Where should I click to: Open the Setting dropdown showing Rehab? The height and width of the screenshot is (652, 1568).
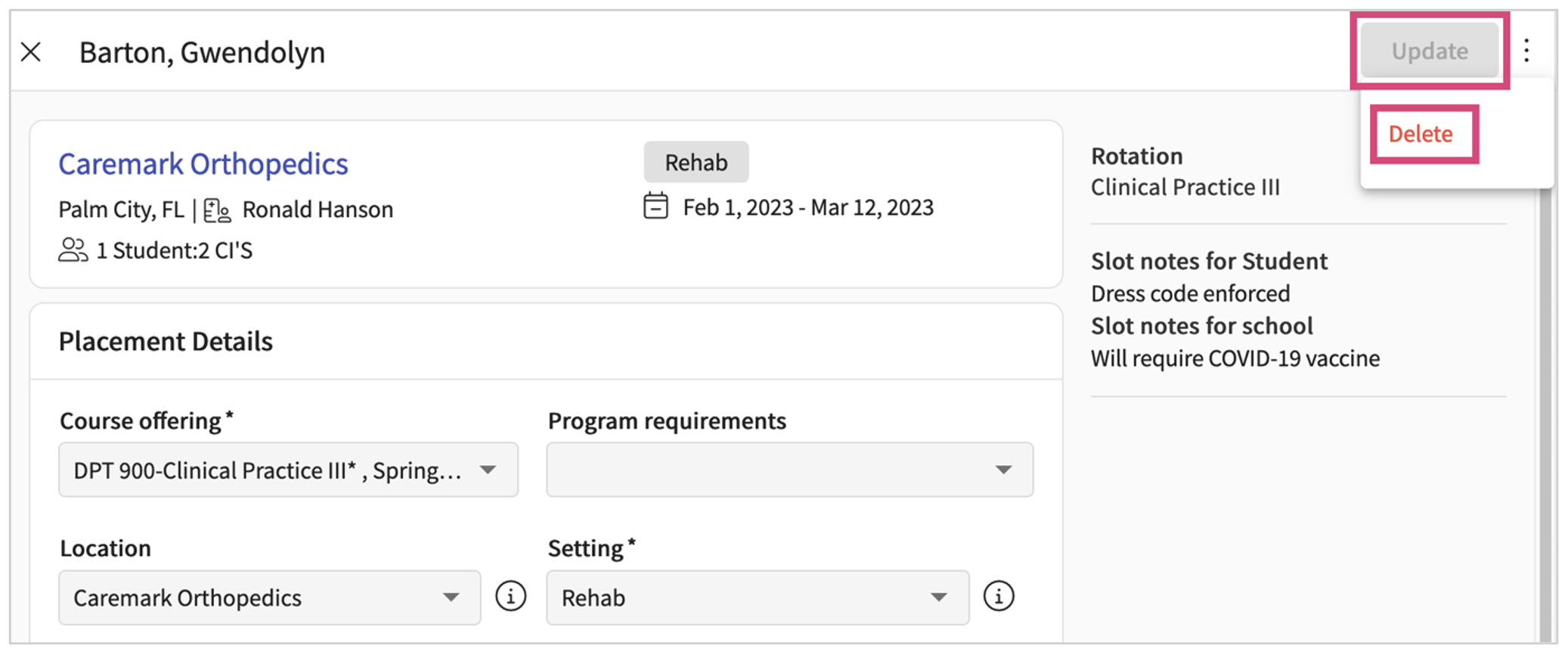[757, 598]
